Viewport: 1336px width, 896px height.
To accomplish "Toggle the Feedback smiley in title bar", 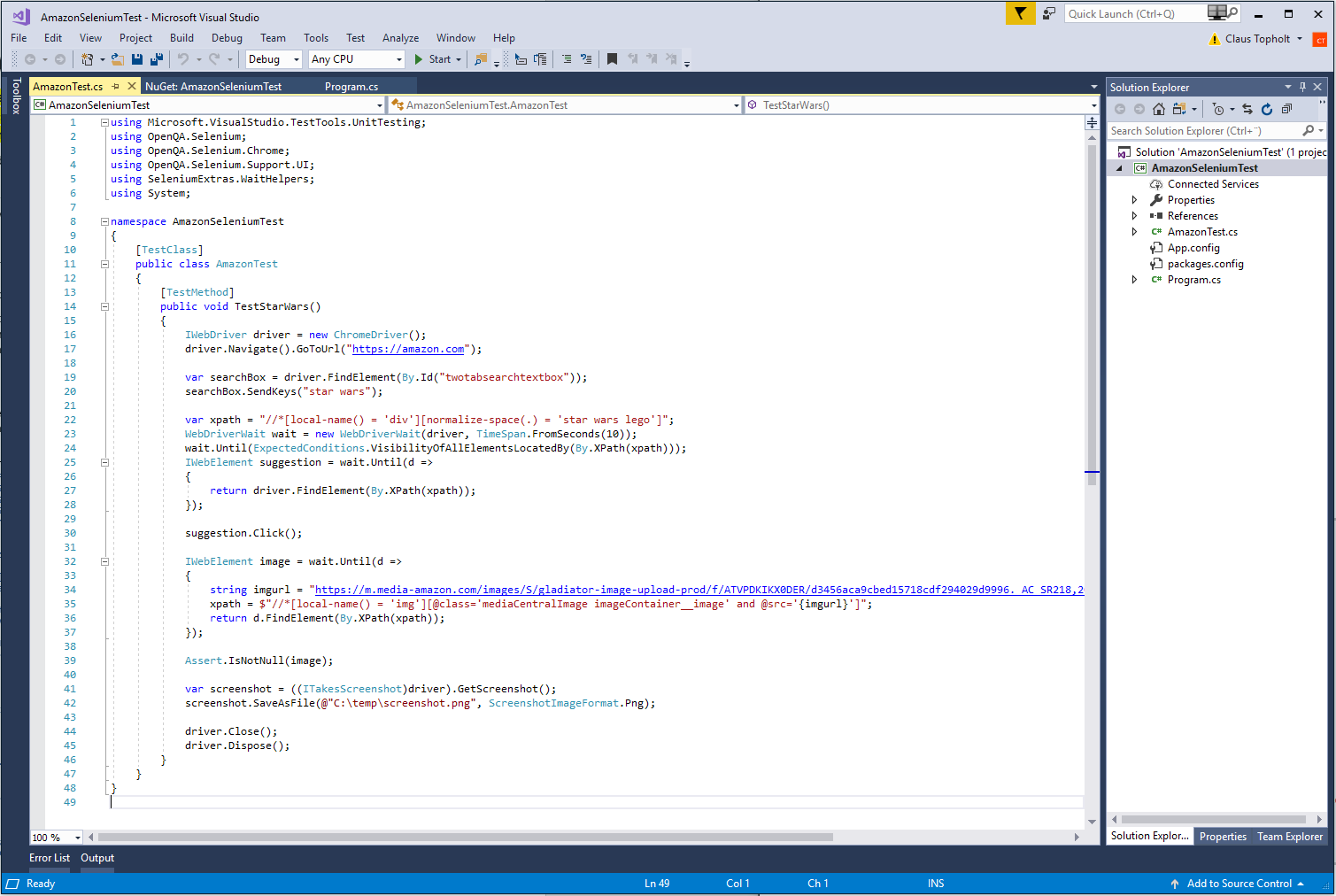I will coord(1049,13).
